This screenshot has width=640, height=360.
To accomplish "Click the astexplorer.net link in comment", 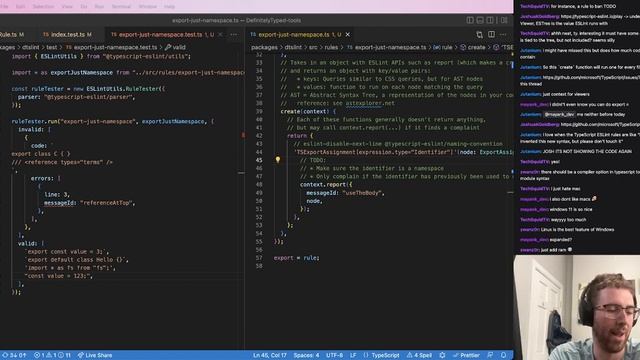I will click(x=370, y=103).
